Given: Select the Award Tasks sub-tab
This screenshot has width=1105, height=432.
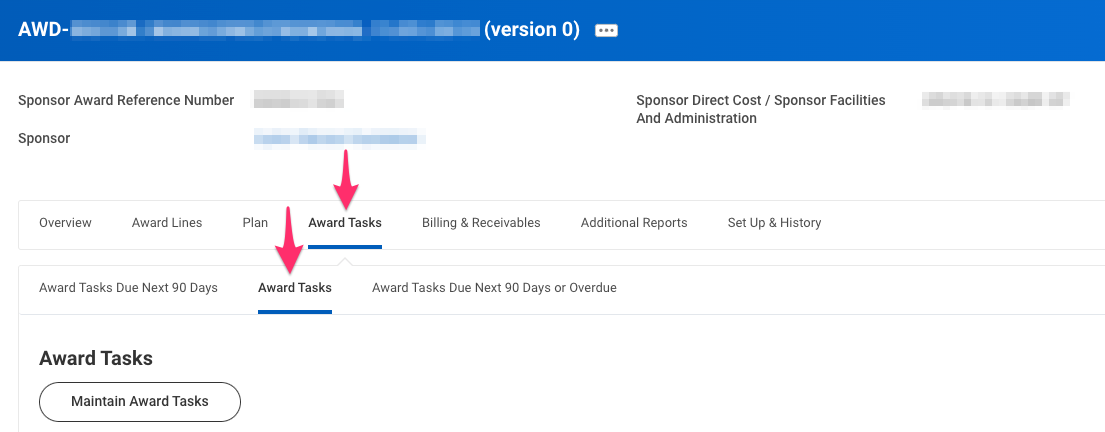Looking at the screenshot, I should tap(295, 288).
